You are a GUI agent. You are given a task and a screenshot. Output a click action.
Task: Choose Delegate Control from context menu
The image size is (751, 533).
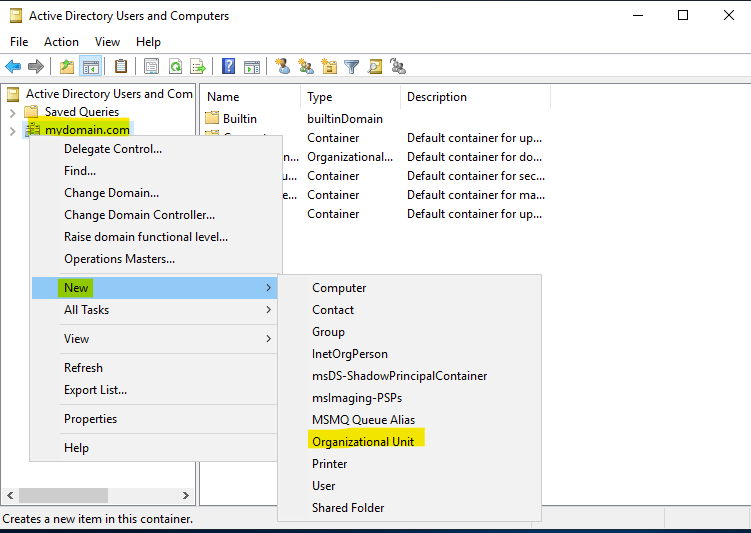click(x=113, y=149)
